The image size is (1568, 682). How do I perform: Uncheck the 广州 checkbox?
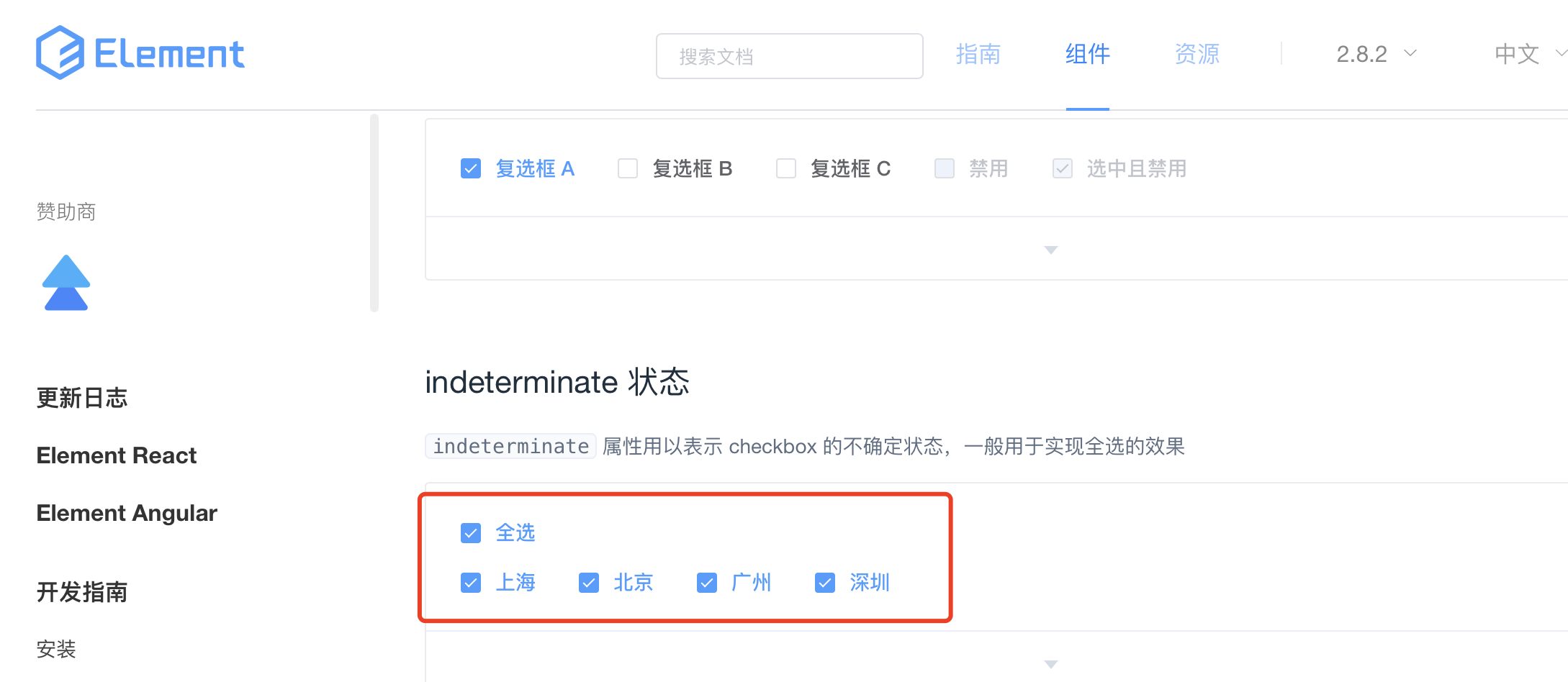[707, 583]
